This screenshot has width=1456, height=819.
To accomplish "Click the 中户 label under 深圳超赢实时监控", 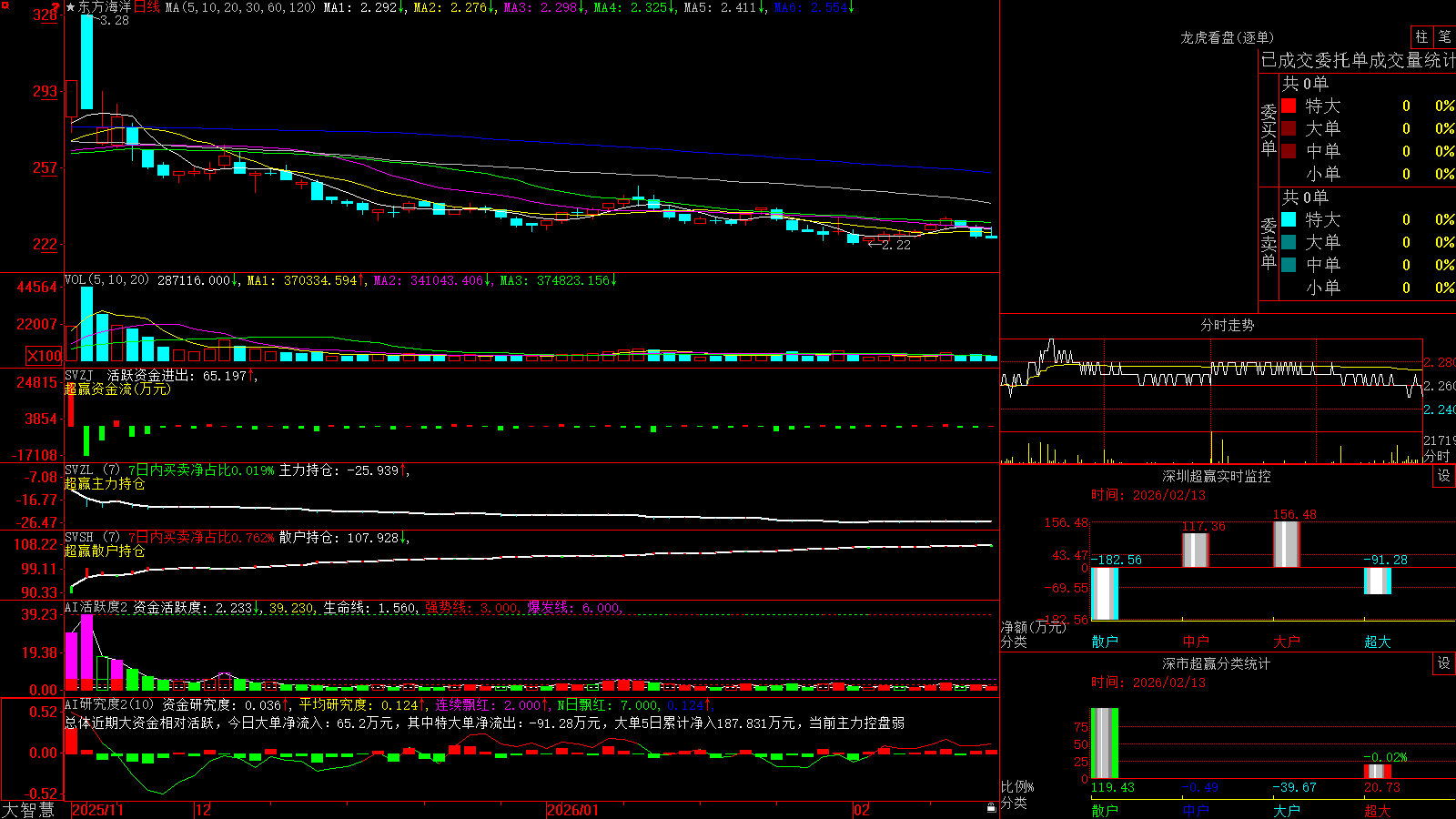I will (x=1196, y=642).
